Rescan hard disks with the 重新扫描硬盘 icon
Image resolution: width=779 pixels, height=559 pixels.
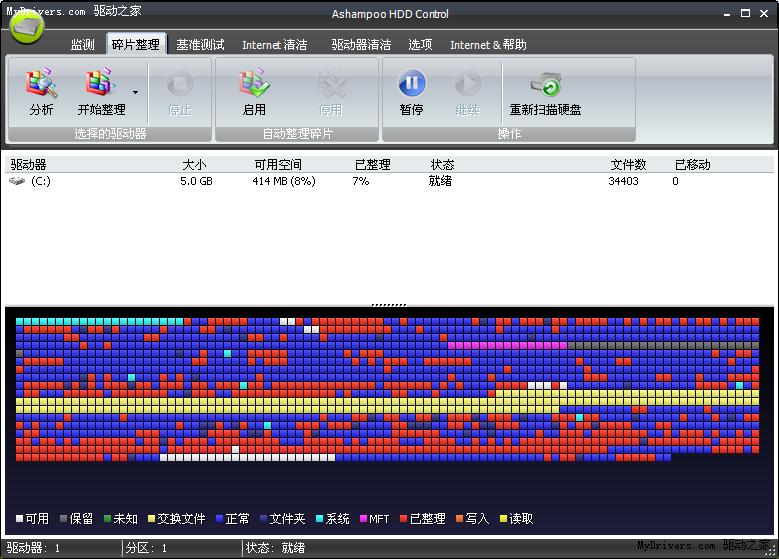click(x=545, y=85)
